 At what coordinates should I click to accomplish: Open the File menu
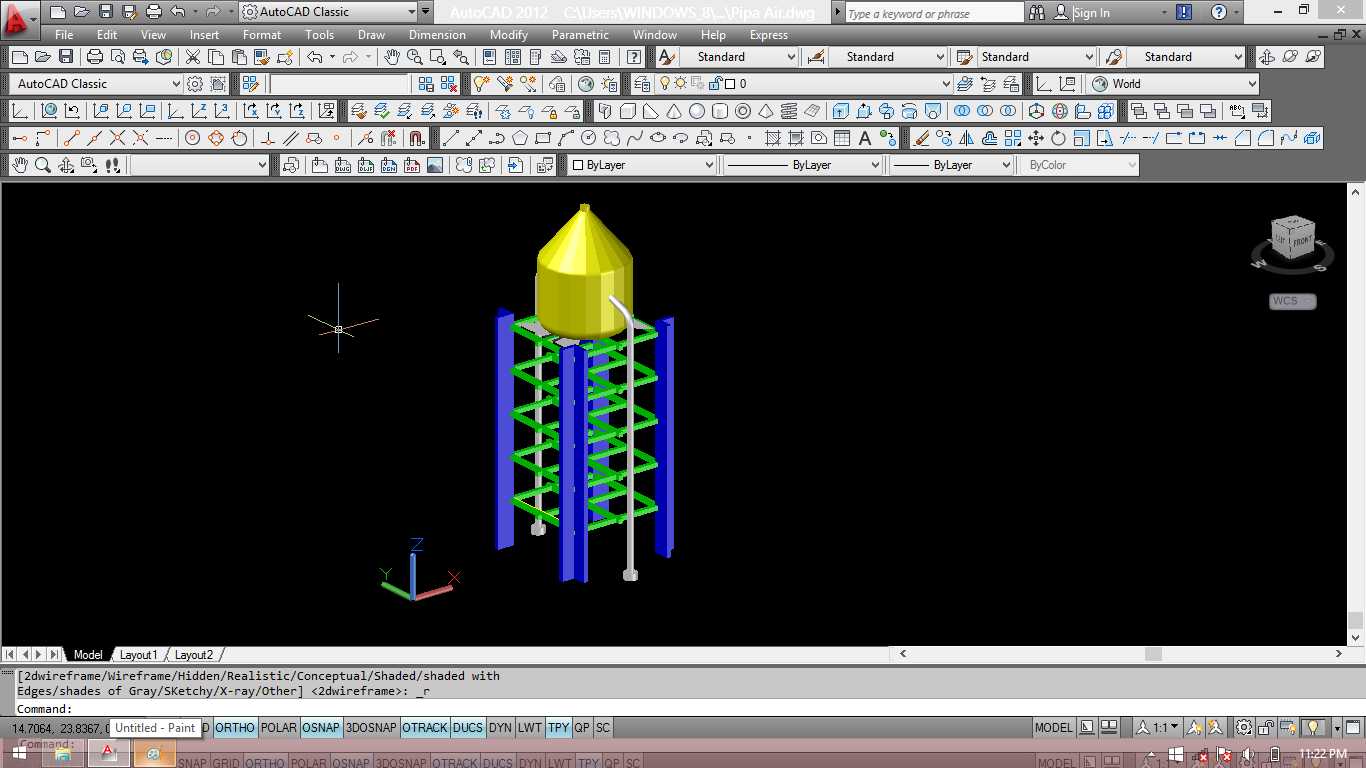pyautogui.click(x=64, y=35)
